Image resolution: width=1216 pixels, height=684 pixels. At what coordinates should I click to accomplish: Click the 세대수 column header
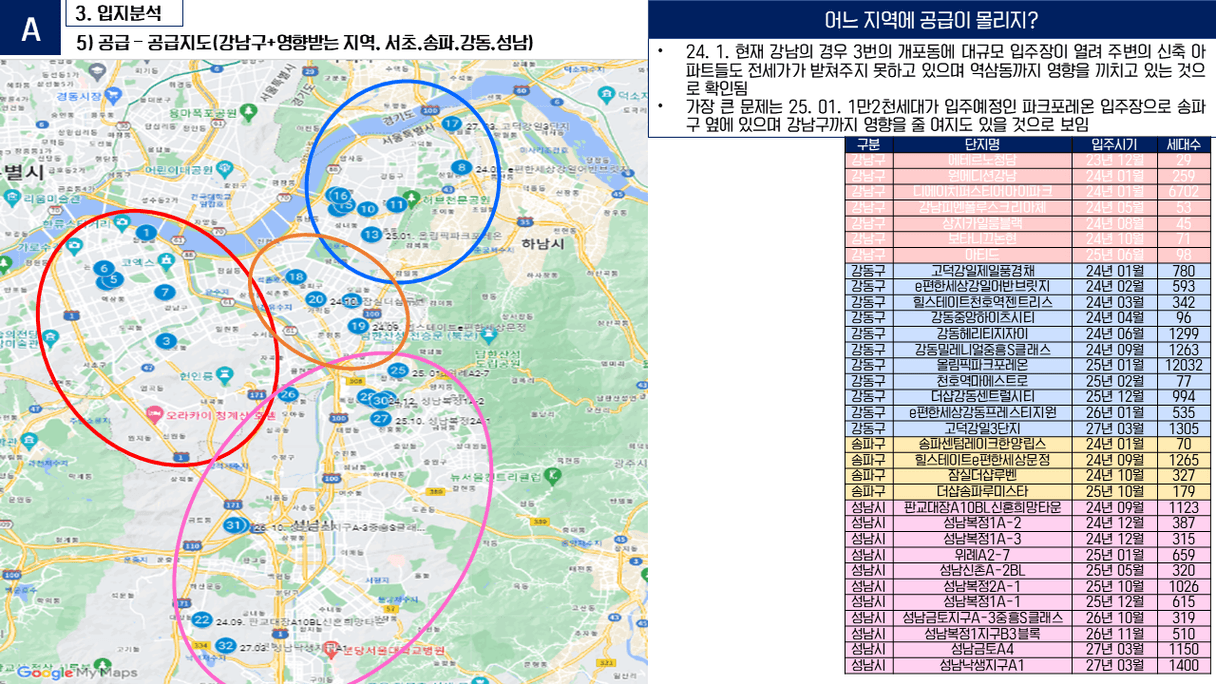pyautogui.click(x=1184, y=145)
